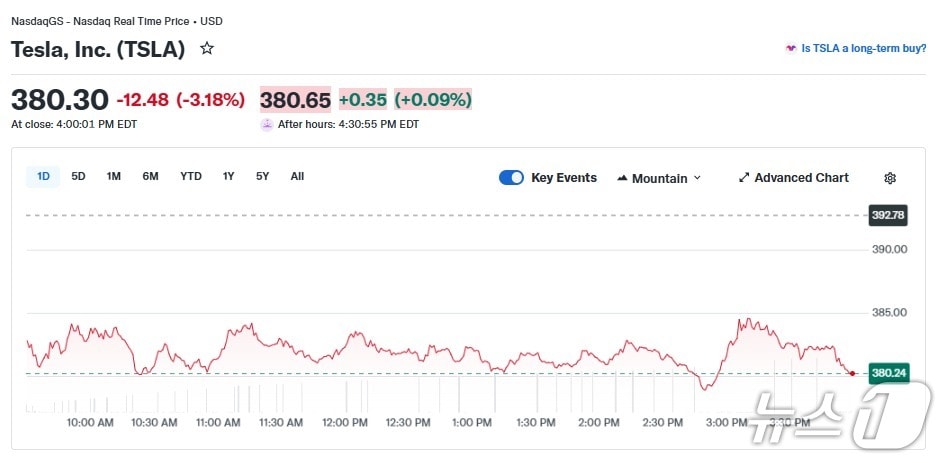
Task: Expand the Mountain chart style dropdown
Action: (697, 178)
